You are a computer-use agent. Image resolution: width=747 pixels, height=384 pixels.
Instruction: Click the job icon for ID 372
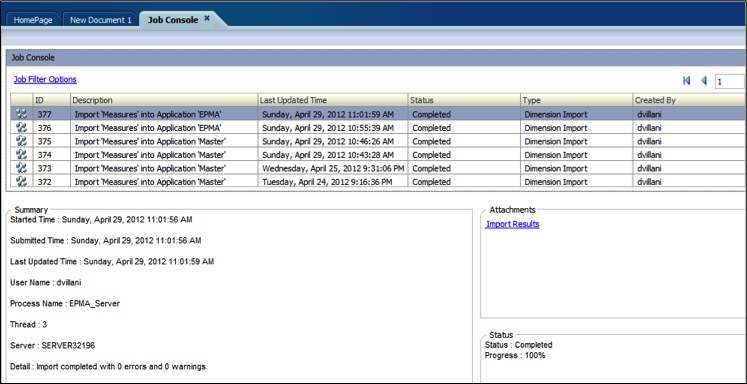[x=21, y=181]
